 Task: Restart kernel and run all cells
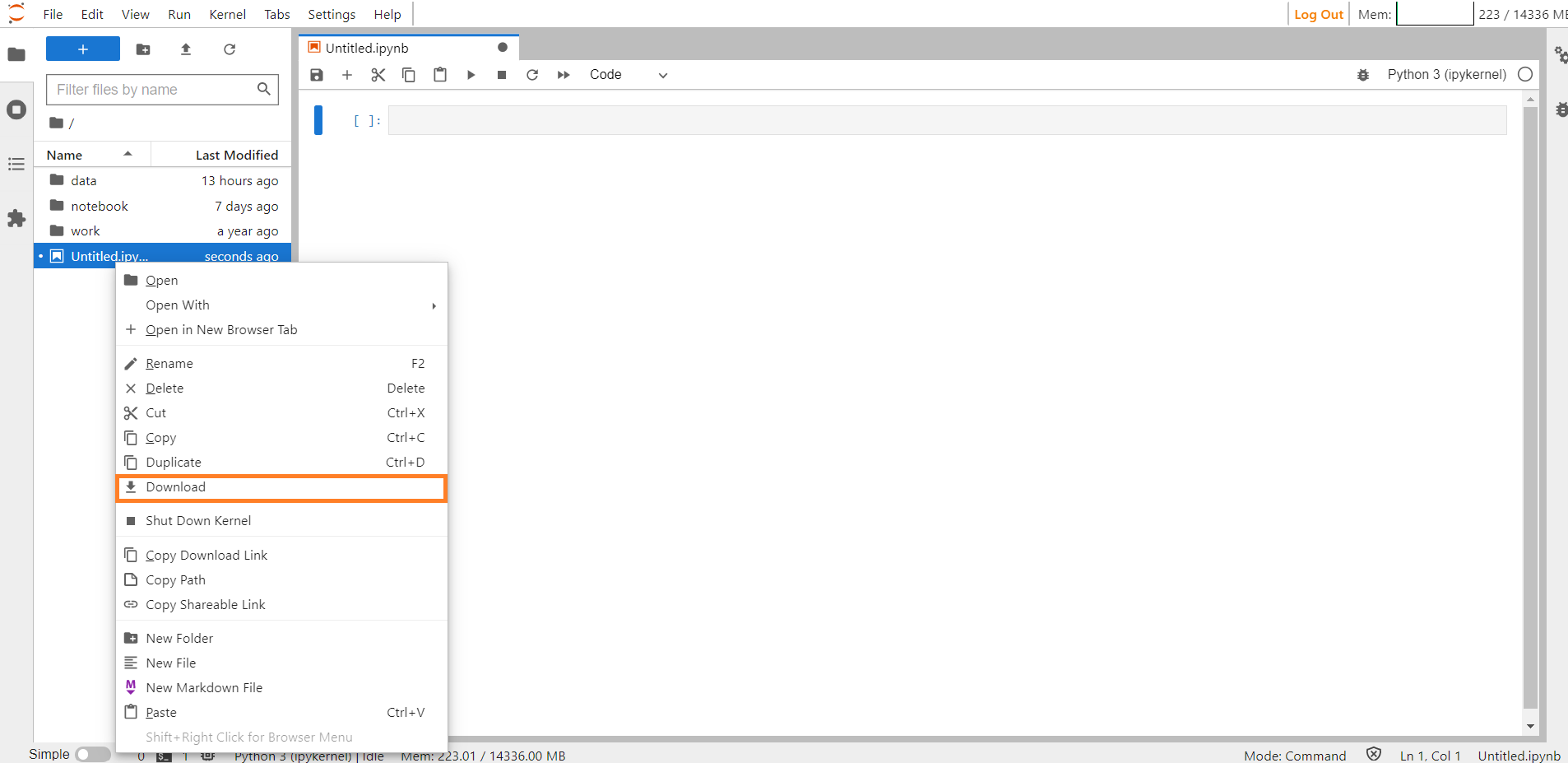[564, 75]
